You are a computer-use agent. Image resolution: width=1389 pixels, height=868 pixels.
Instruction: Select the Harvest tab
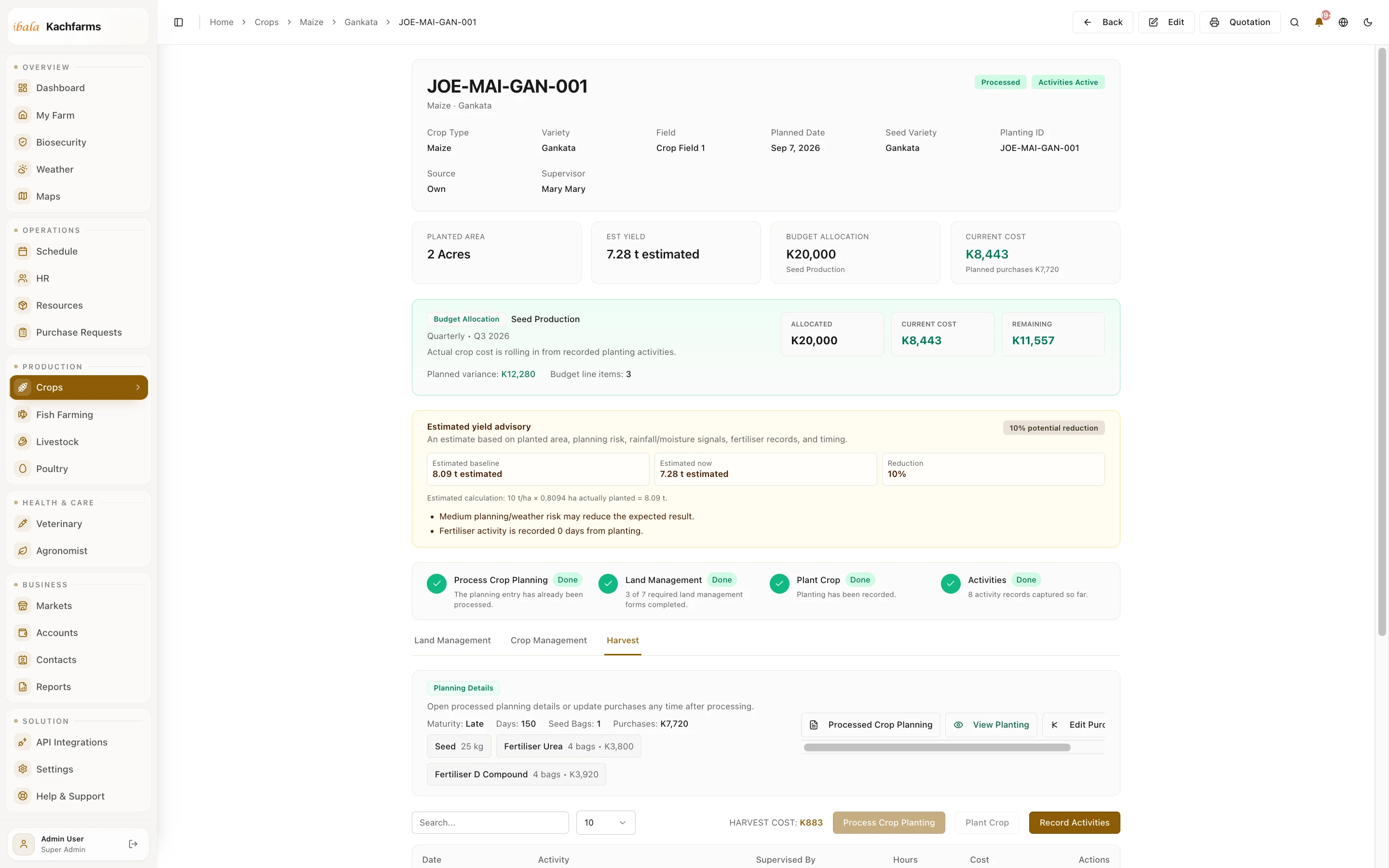pyautogui.click(x=622, y=640)
